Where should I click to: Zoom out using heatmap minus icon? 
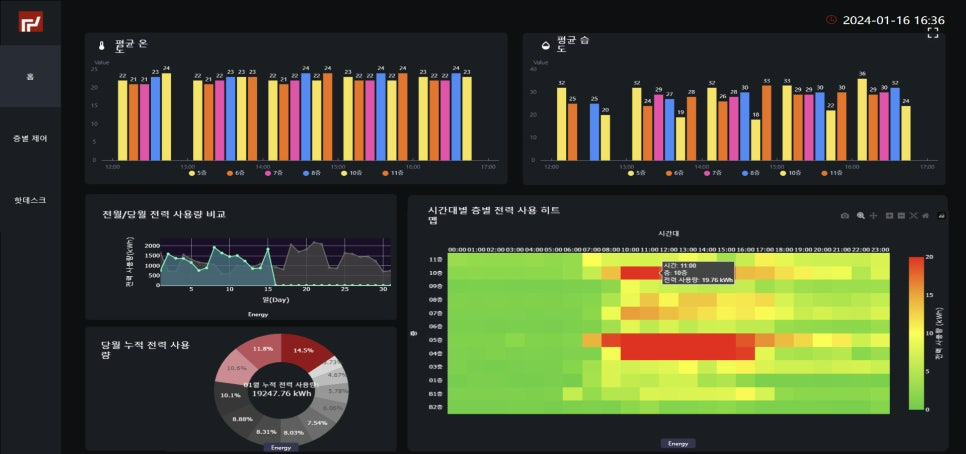pyautogui.click(x=901, y=216)
